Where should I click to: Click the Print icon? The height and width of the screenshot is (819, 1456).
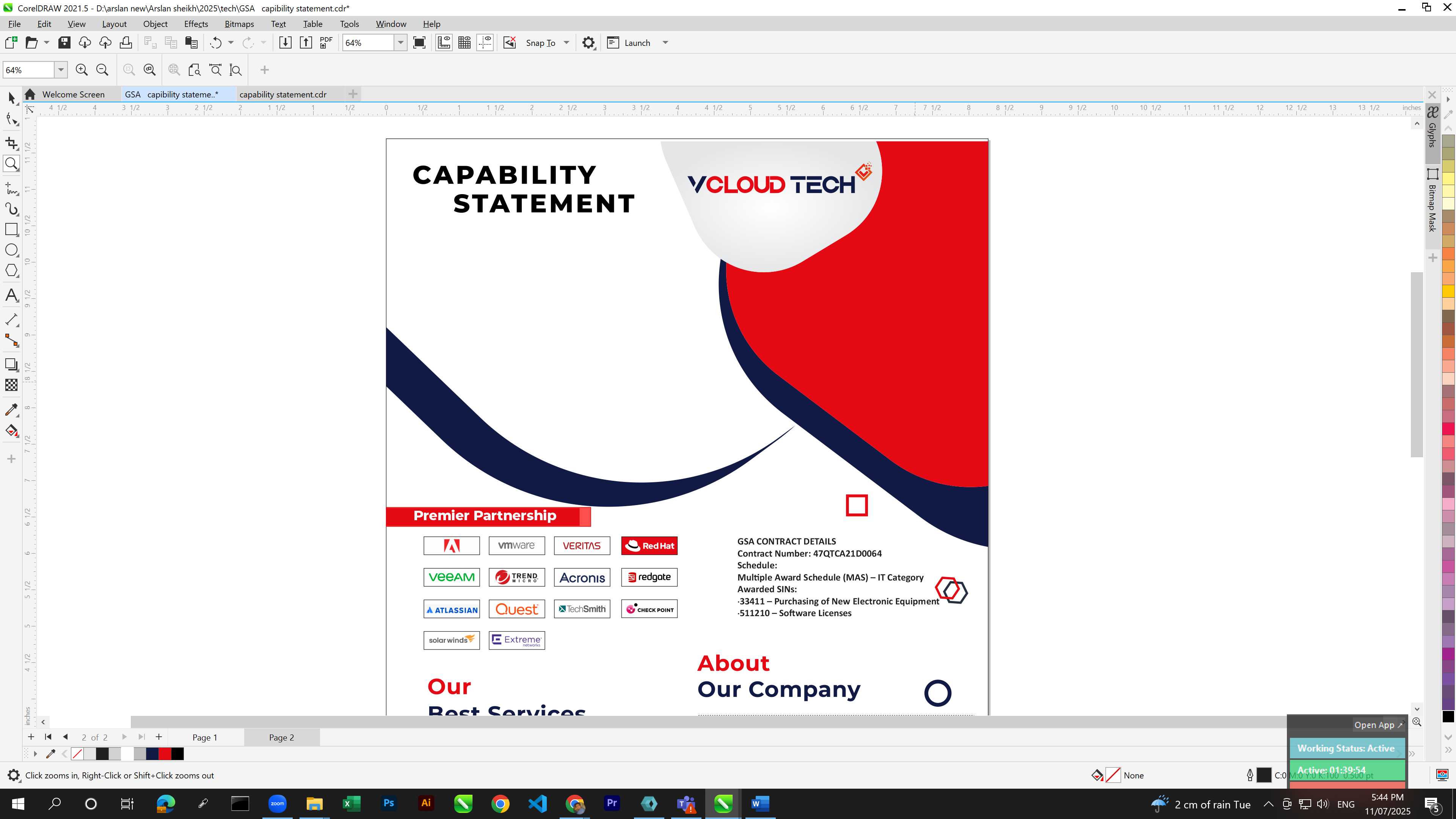tap(126, 43)
